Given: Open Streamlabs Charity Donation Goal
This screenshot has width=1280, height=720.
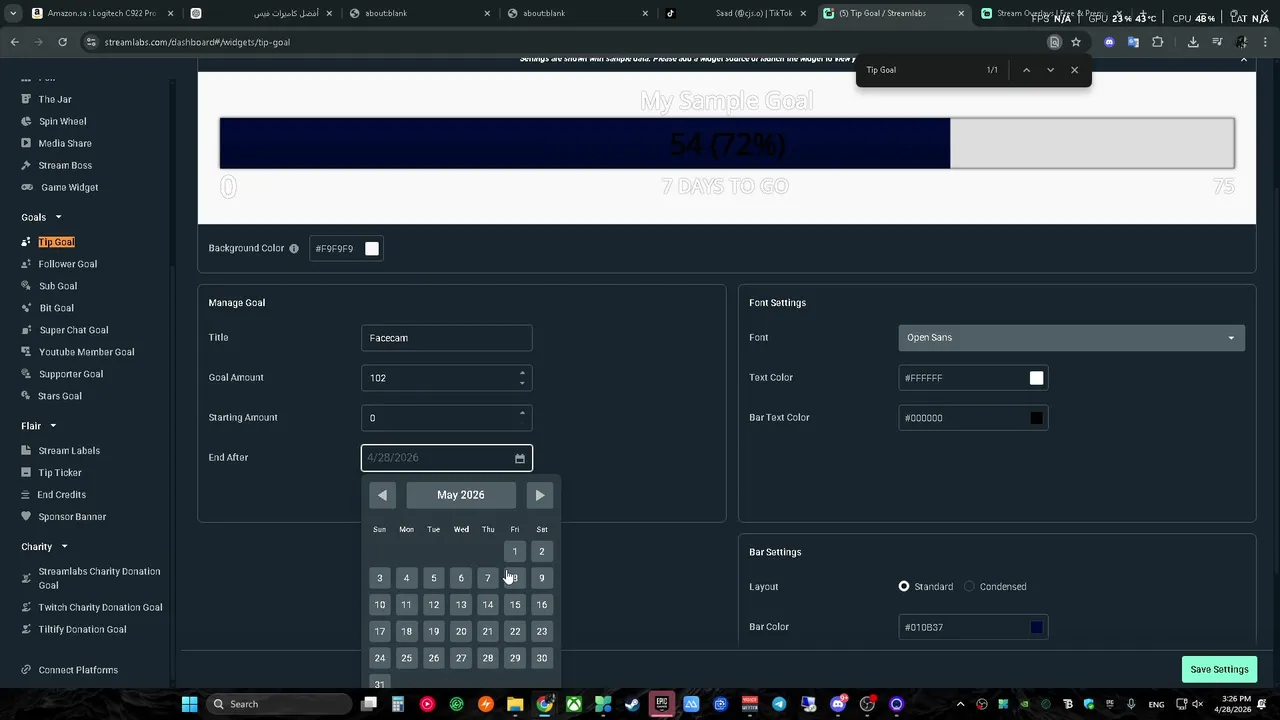Looking at the screenshot, I should [99, 578].
